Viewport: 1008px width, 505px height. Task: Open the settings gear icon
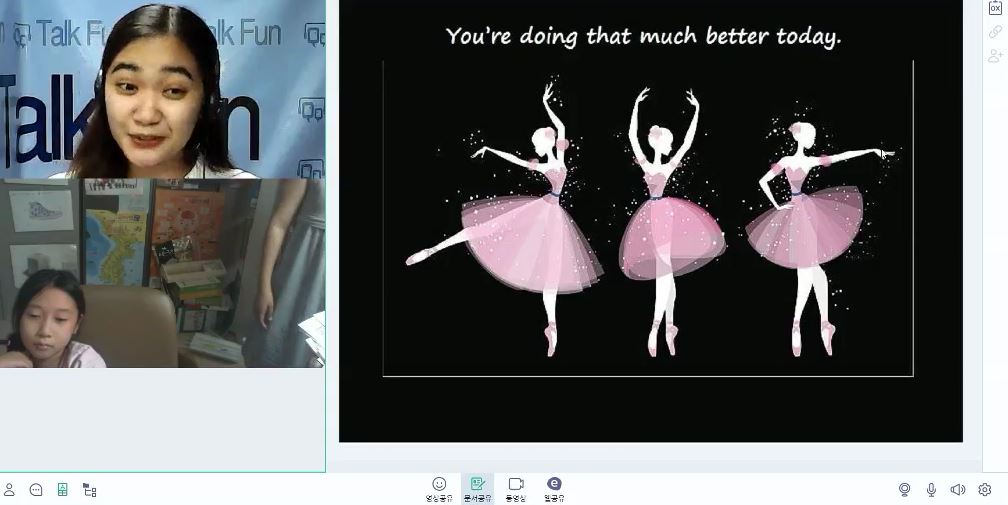coord(984,489)
